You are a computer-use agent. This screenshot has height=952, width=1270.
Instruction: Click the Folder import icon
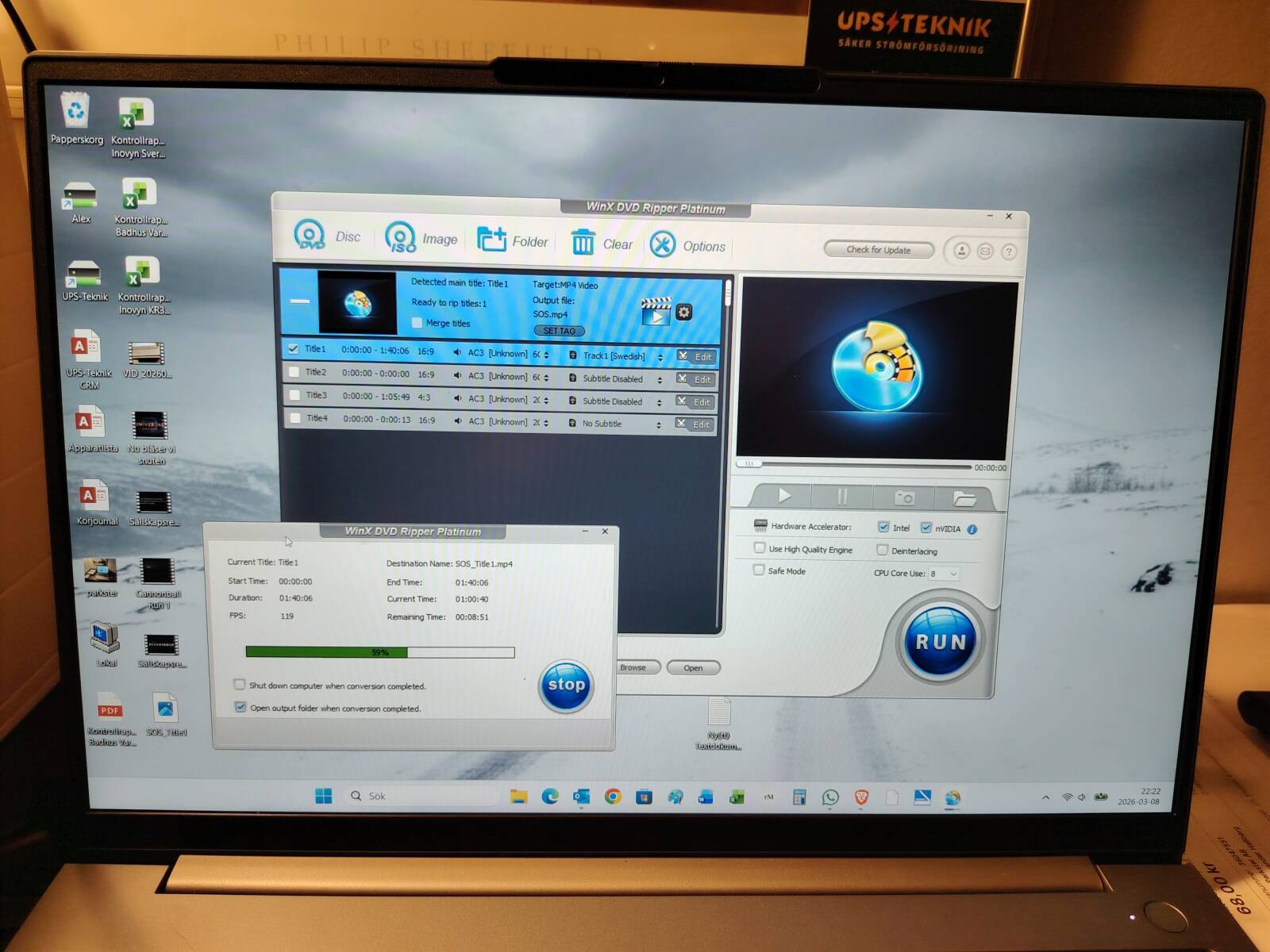[491, 239]
